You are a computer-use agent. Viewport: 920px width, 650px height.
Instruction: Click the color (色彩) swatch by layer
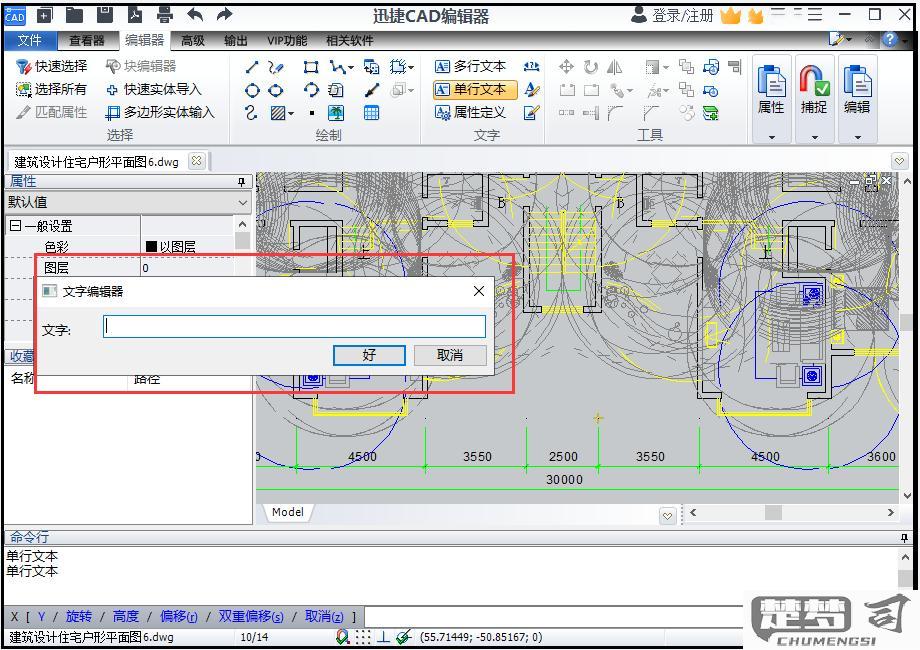[x=151, y=247]
